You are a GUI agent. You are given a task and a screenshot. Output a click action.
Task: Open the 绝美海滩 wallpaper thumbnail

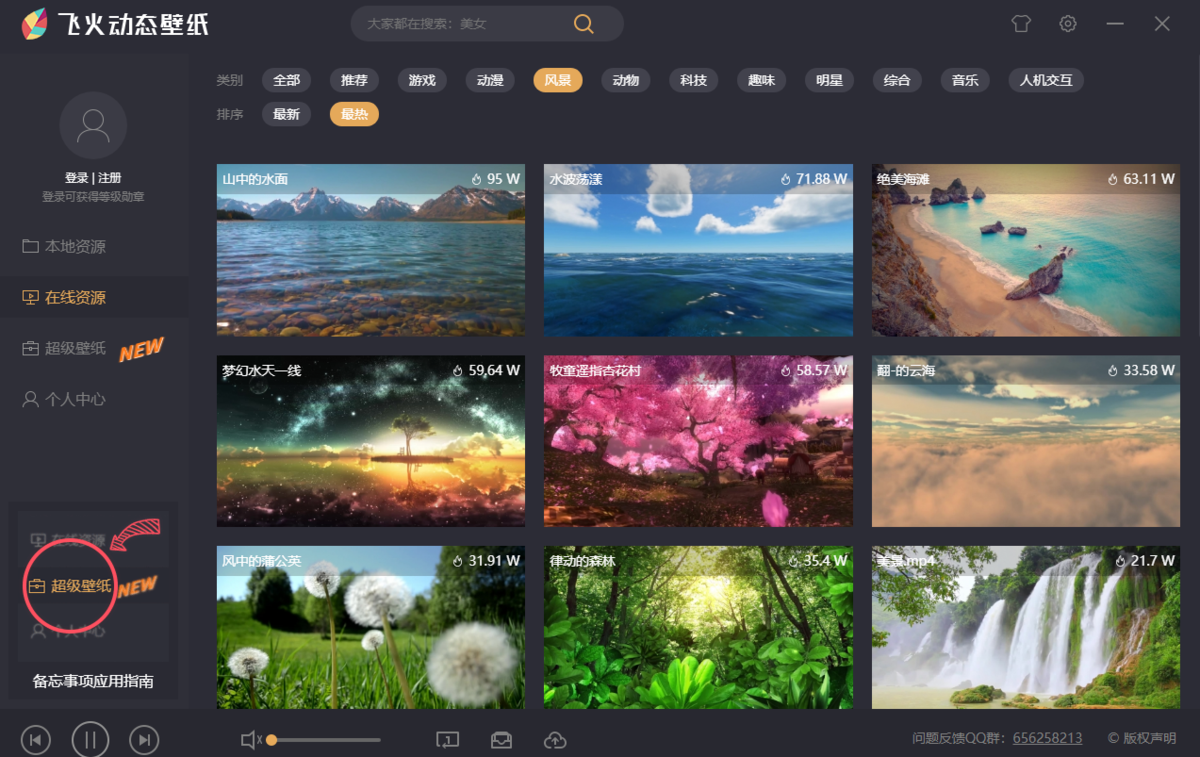pyautogui.click(x=1026, y=250)
